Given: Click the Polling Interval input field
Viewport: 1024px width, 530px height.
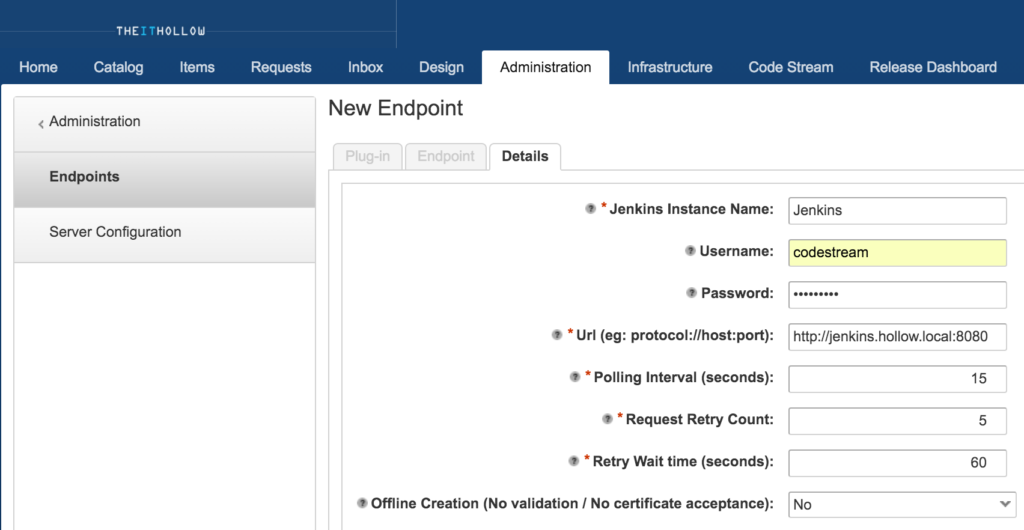Looking at the screenshot, I should click(897, 379).
